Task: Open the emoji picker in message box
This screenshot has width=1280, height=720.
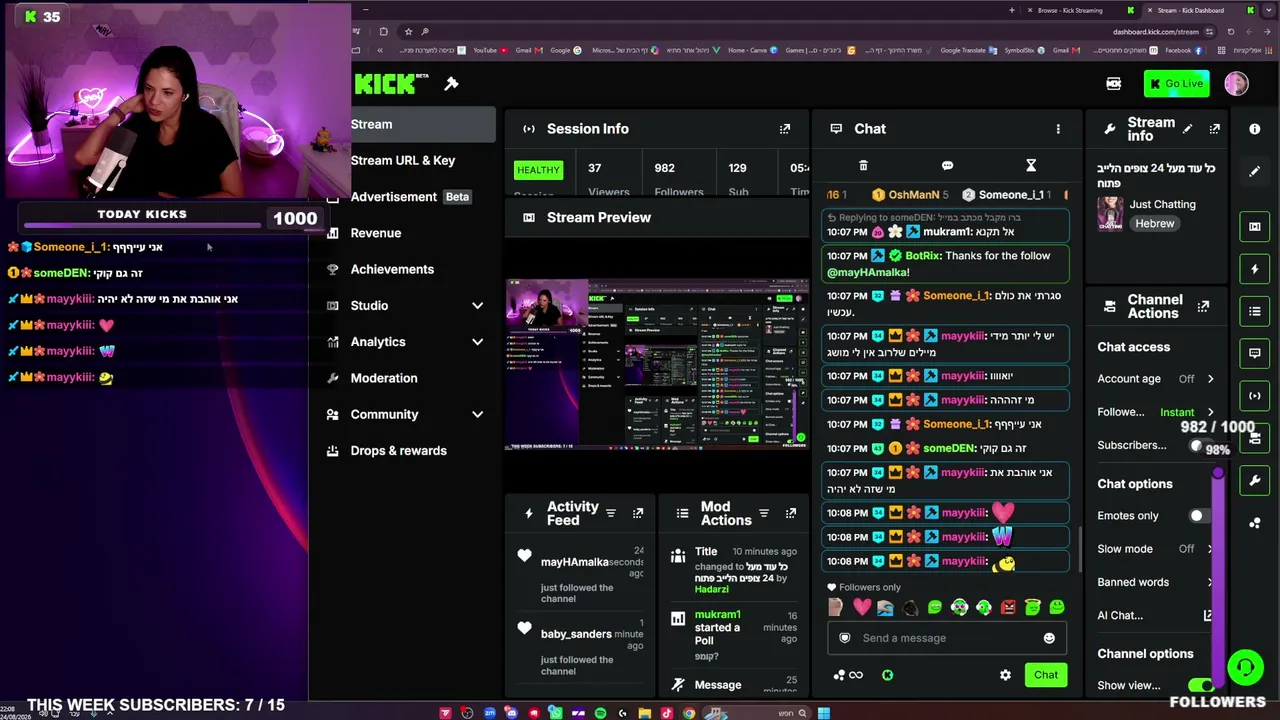Action: (1049, 638)
